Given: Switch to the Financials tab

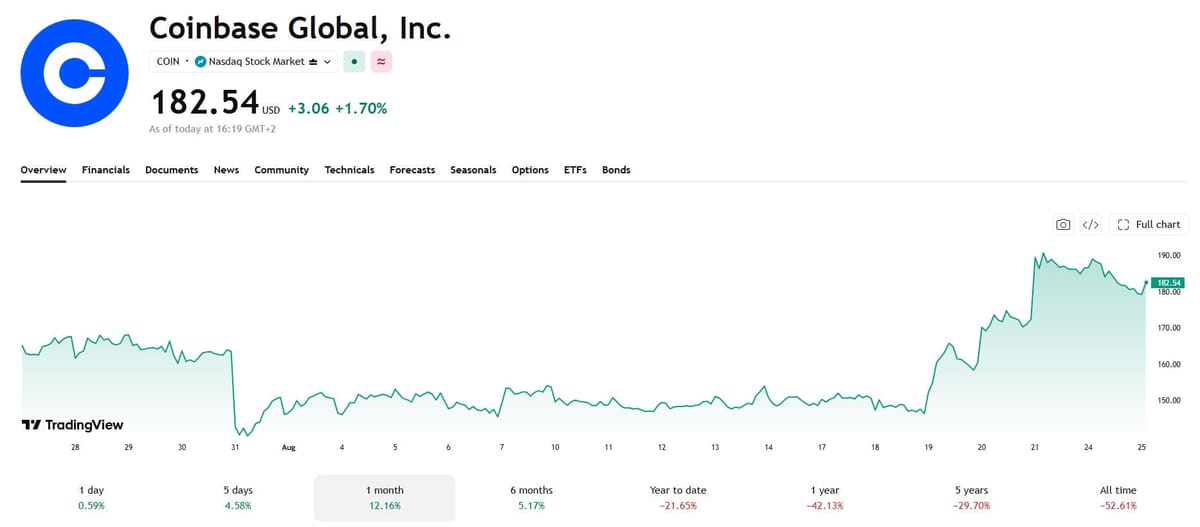Looking at the screenshot, I should point(106,170).
